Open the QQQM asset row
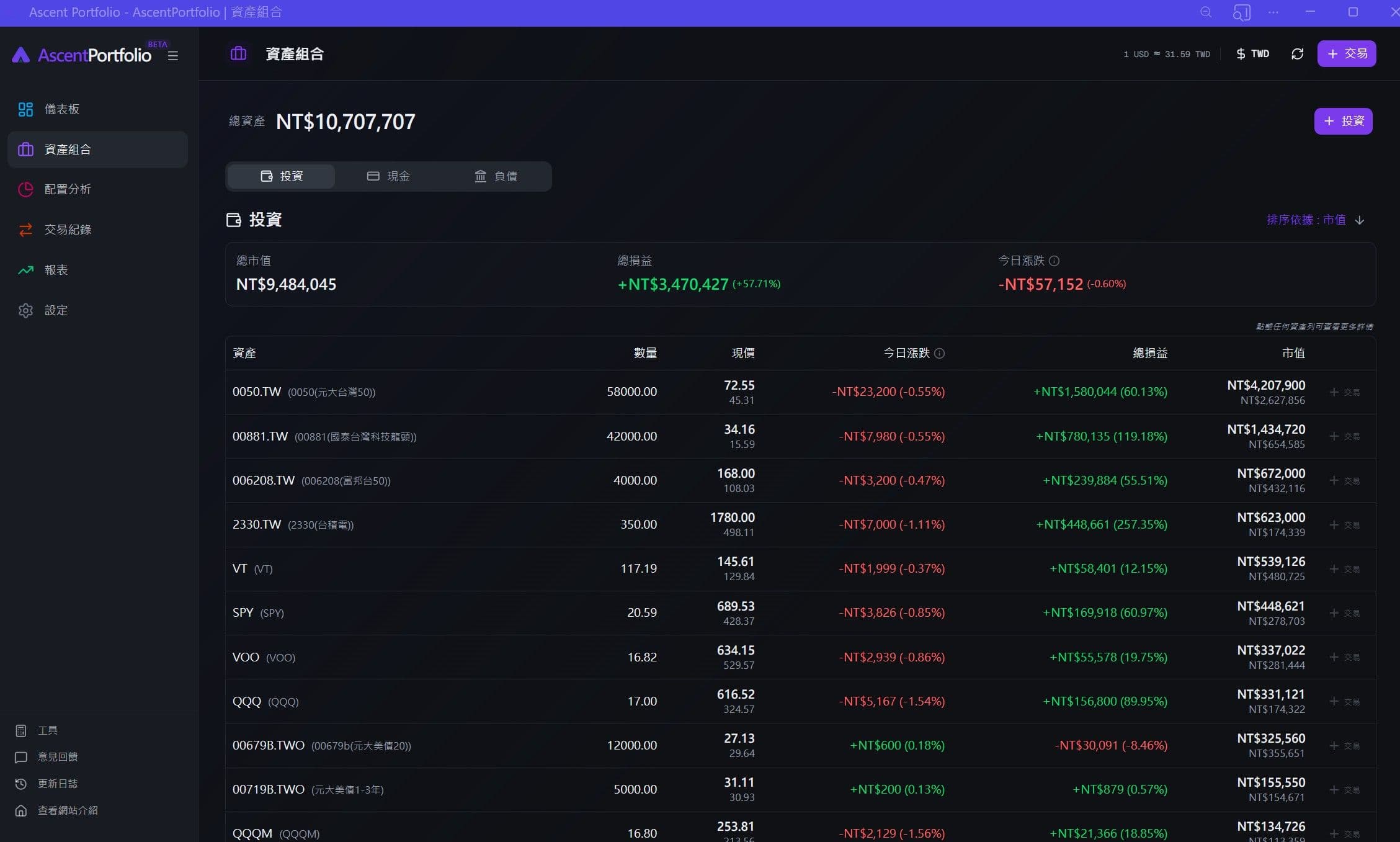 (x=800, y=828)
